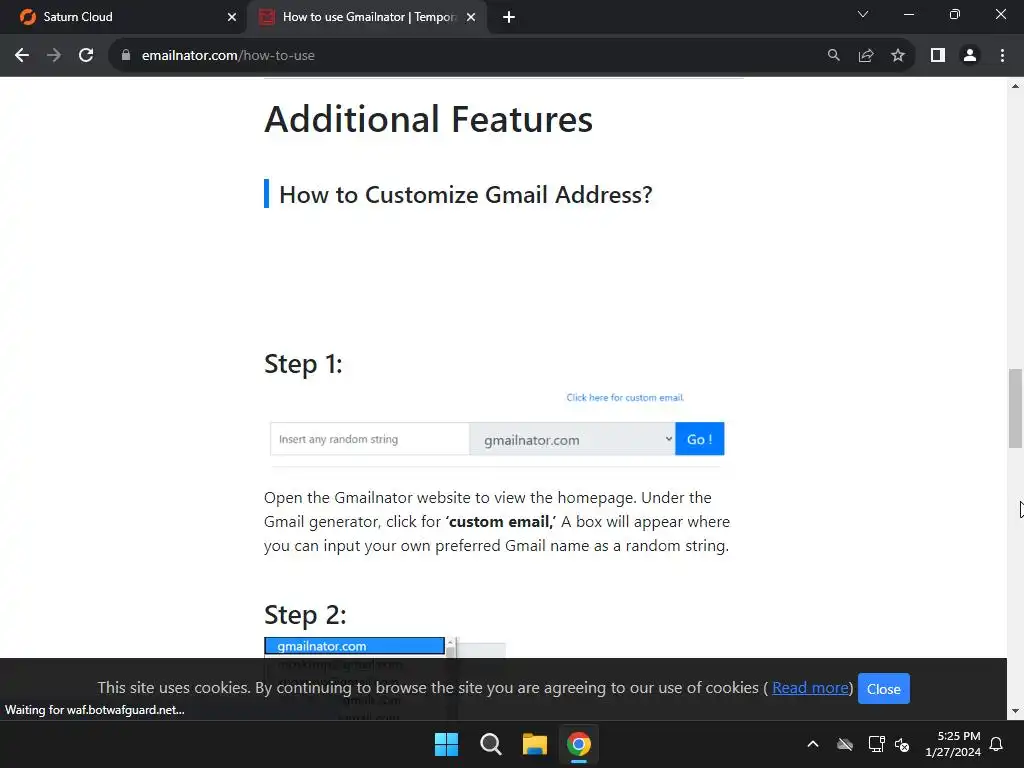Open the tab search chevron
Screen dimensions: 1024x768
863,14
